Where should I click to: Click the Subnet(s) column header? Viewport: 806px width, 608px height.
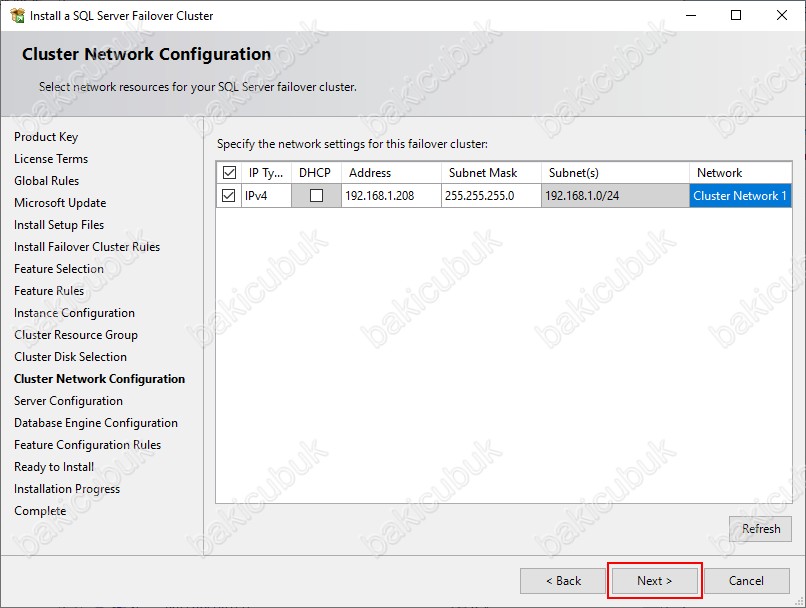coord(614,173)
